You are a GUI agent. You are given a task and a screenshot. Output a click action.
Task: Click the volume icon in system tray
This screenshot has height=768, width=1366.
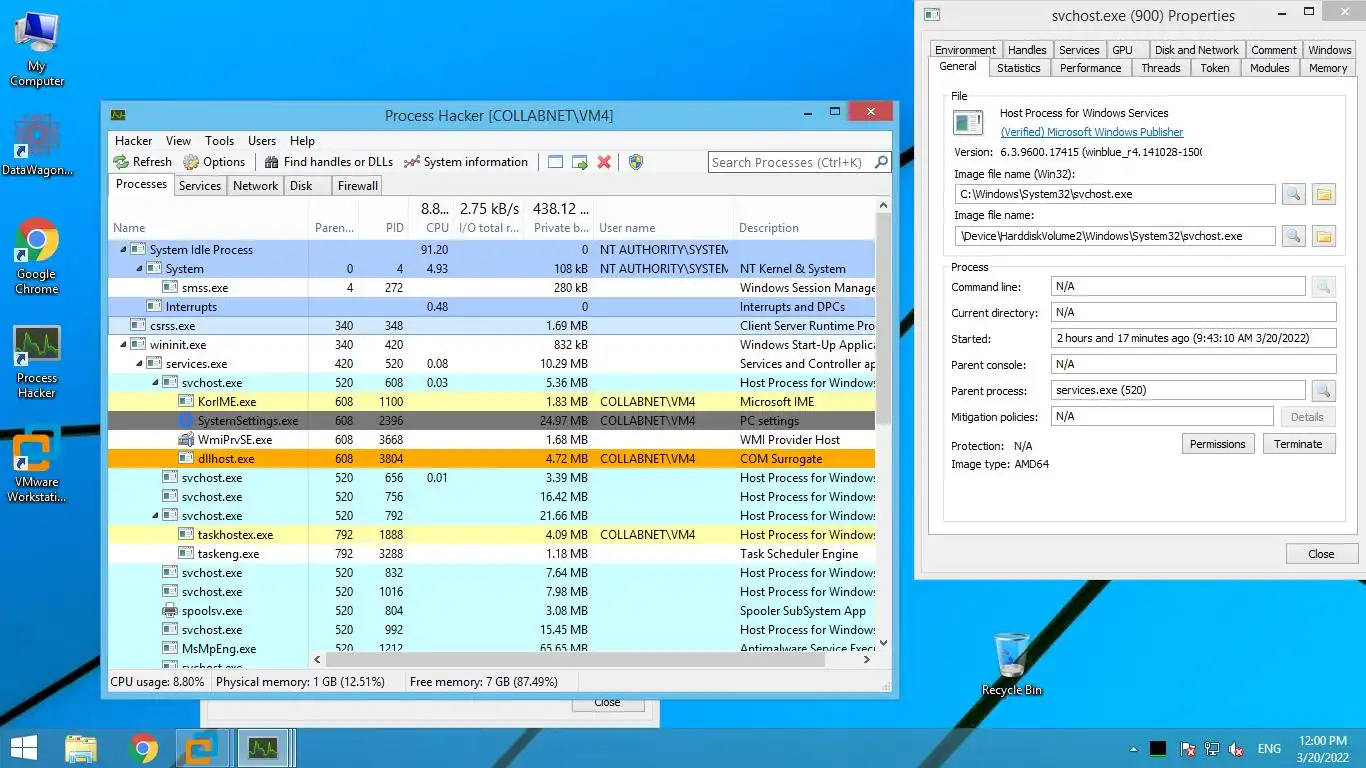pyautogui.click(x=1236, y=748)
